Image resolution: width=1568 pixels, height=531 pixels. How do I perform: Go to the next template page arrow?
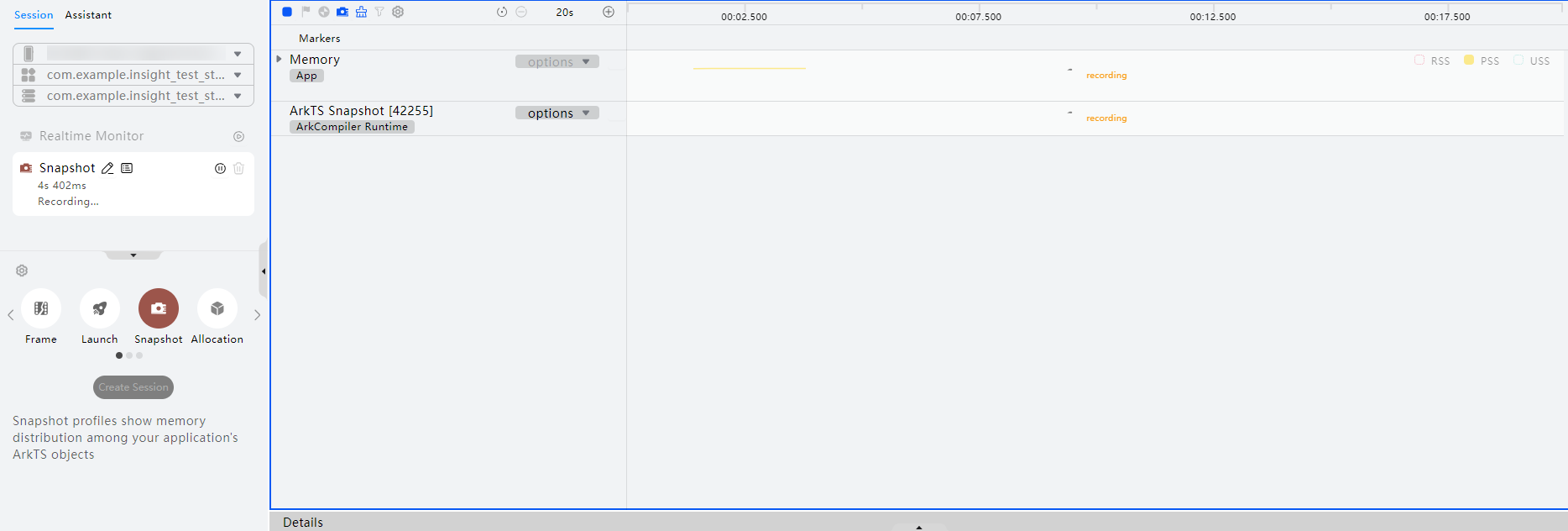[257, 315]
